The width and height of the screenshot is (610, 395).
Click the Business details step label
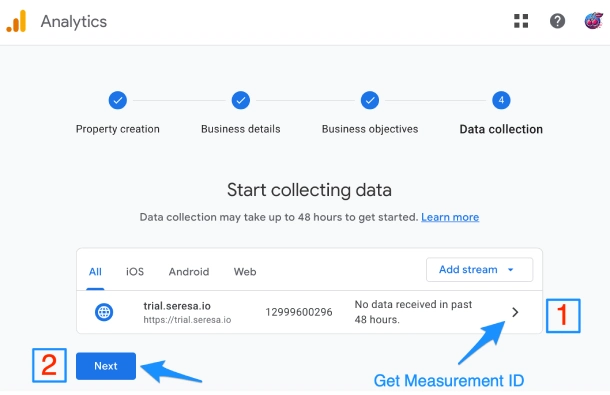point(241,129)
